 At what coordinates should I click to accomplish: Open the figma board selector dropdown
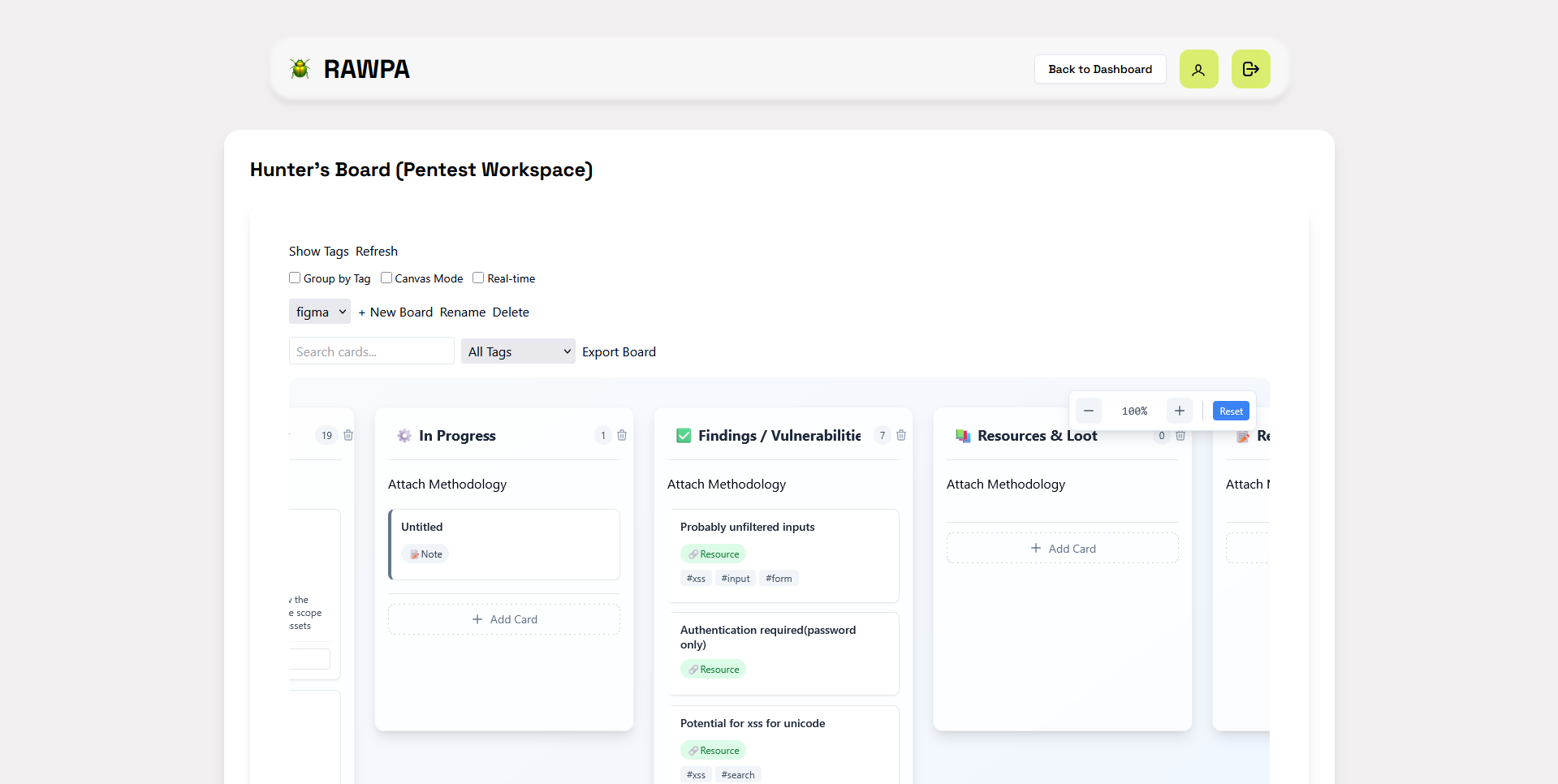point(320,312)
